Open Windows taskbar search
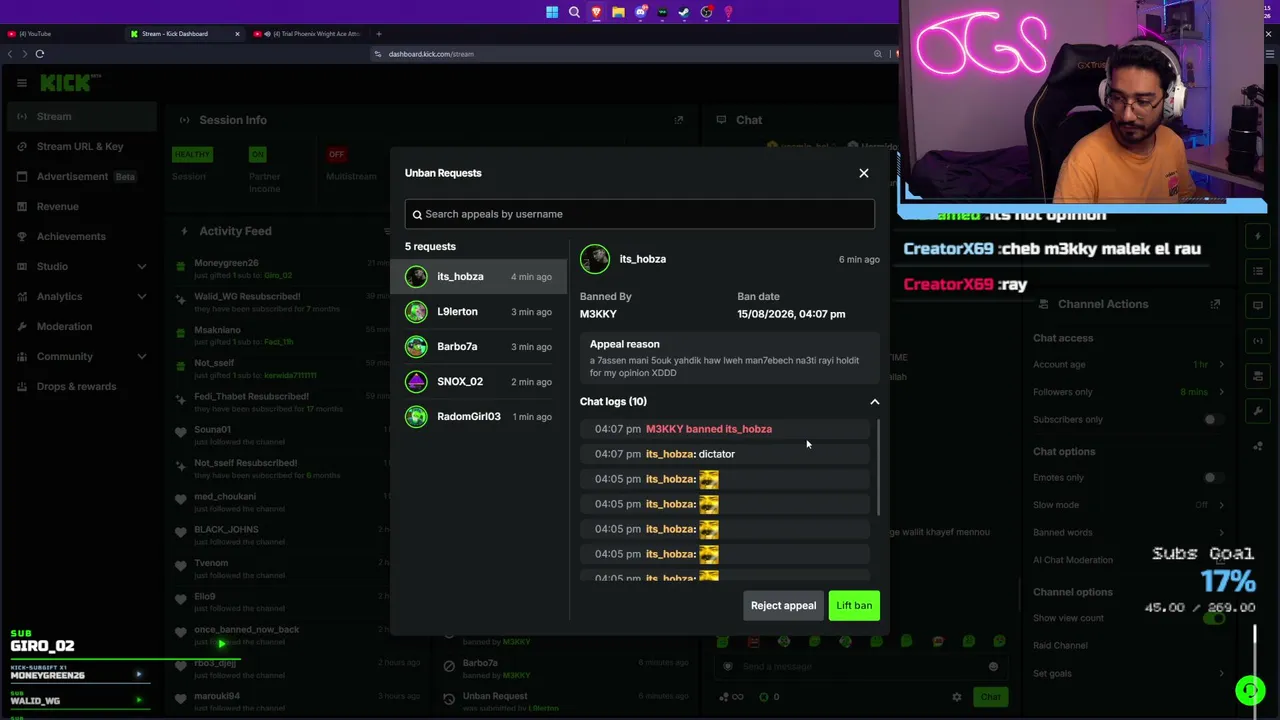 (574, 12)
